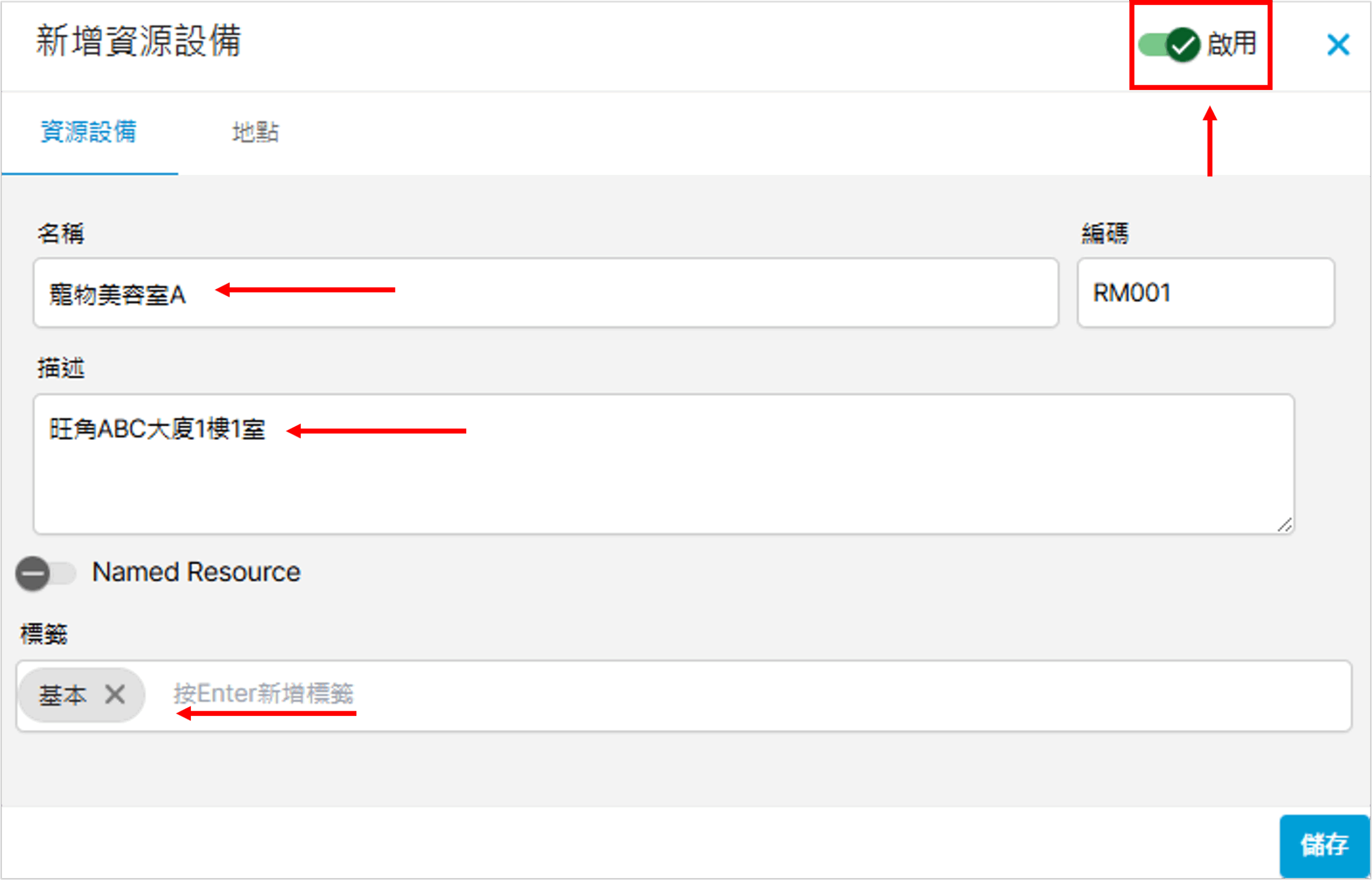Select the 基本 tag chip
Viewport: 1372px width, 880px height.
click(x=63, y=695)
